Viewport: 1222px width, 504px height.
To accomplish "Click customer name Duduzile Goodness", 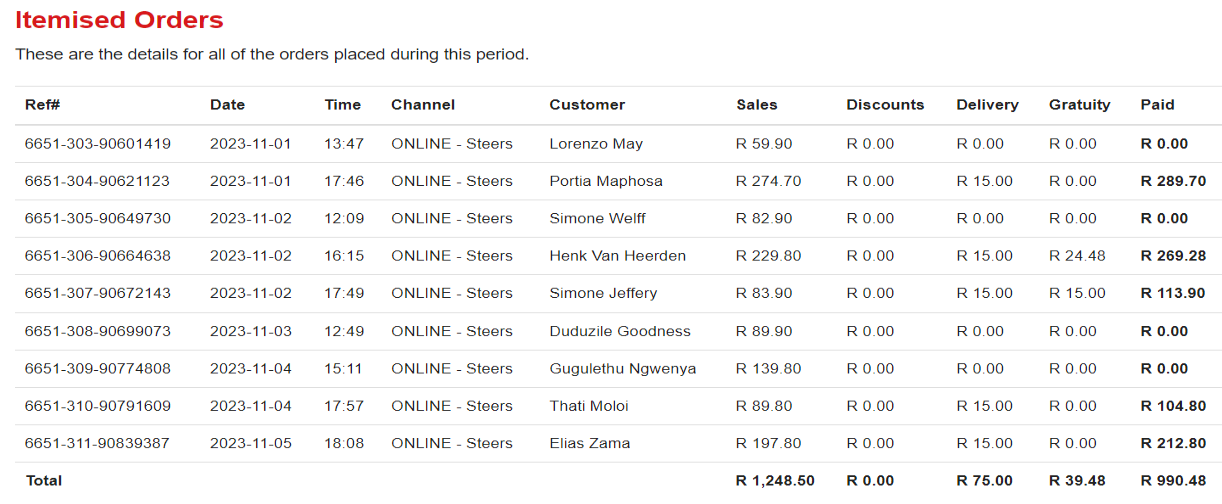I will pos(620,331).
